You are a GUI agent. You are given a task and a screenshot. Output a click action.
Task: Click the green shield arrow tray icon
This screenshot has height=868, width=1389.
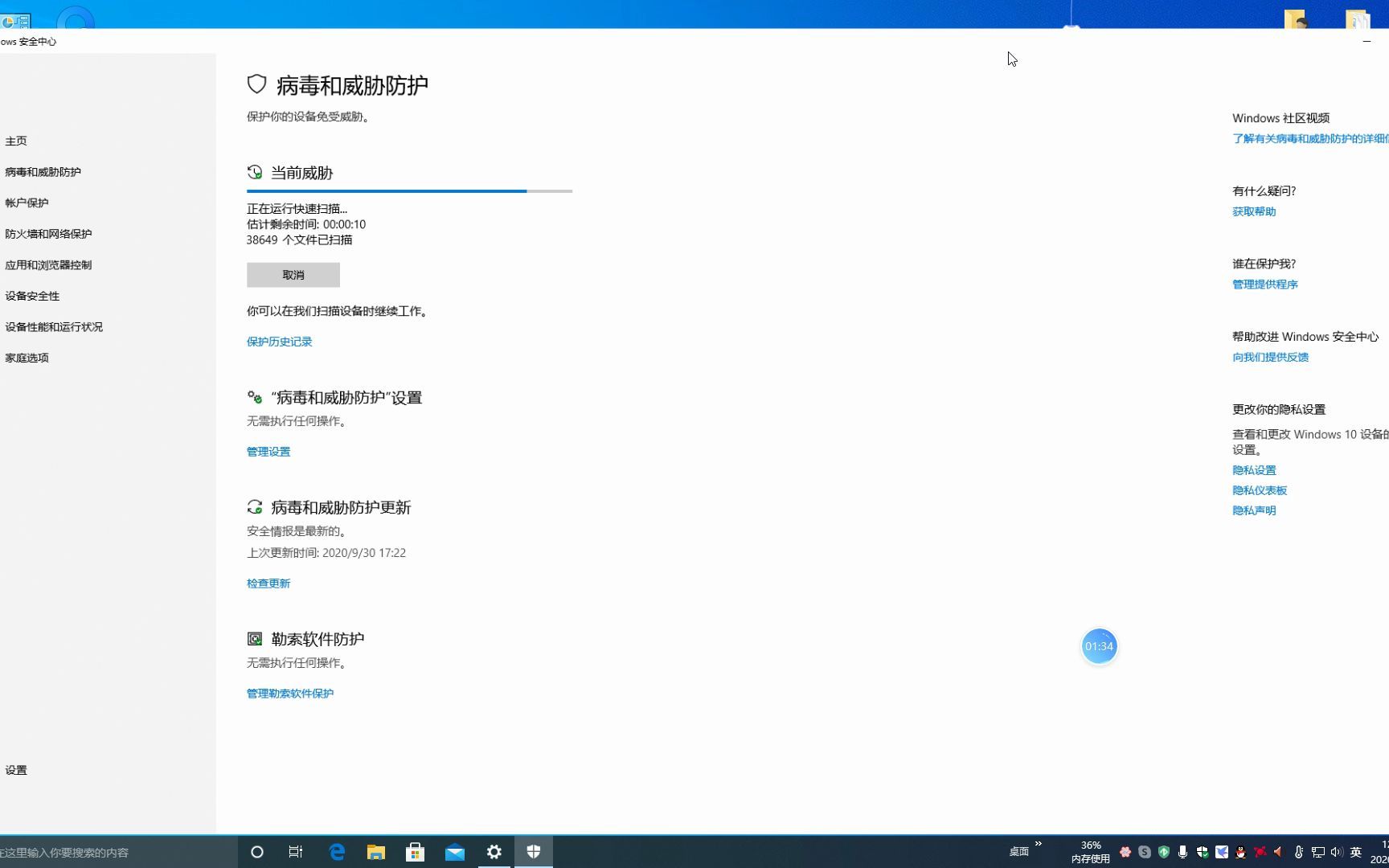pyautogui.click(x=1164, y=852)
